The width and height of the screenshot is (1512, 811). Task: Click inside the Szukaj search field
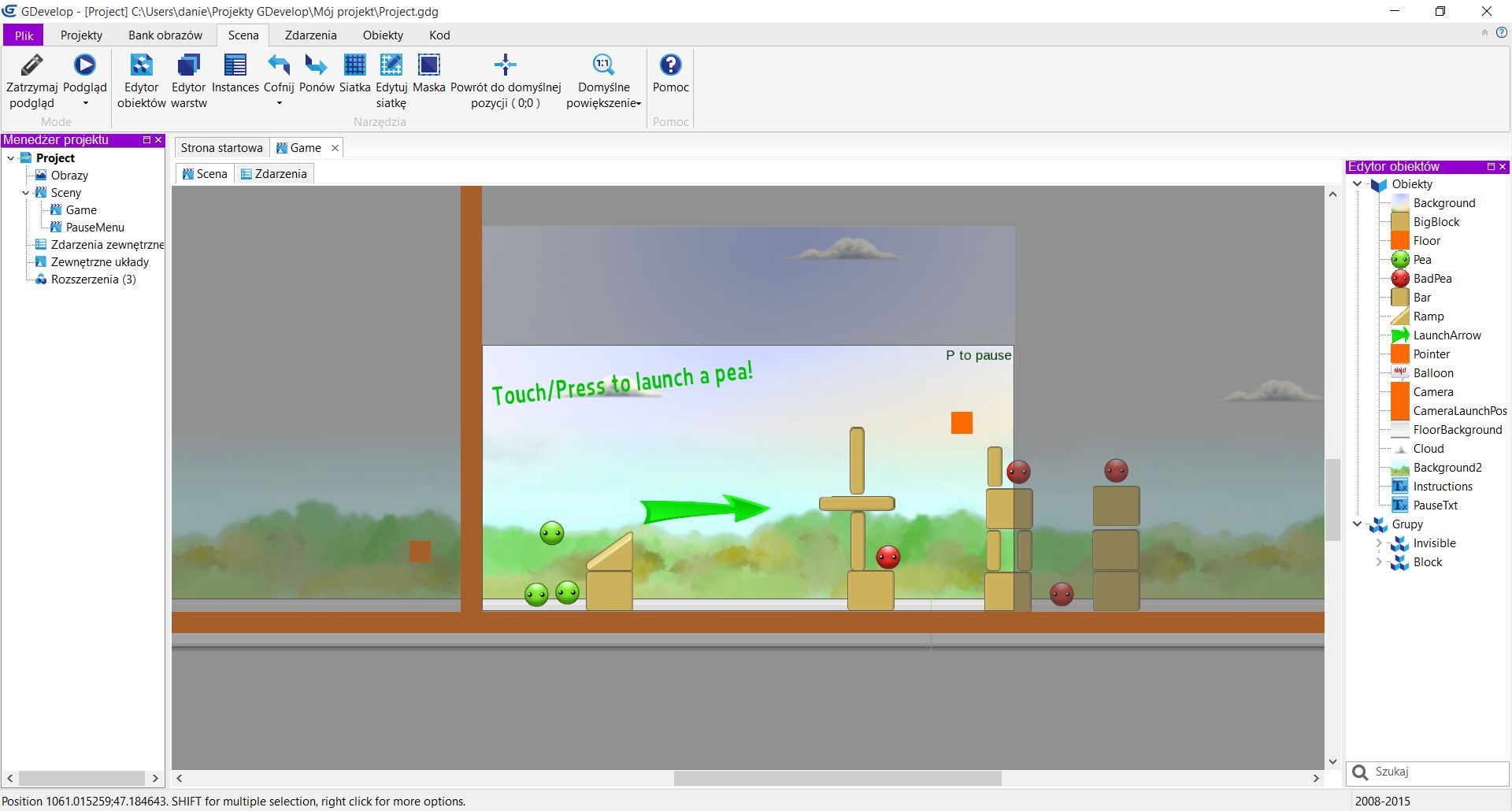[1433, 772]
